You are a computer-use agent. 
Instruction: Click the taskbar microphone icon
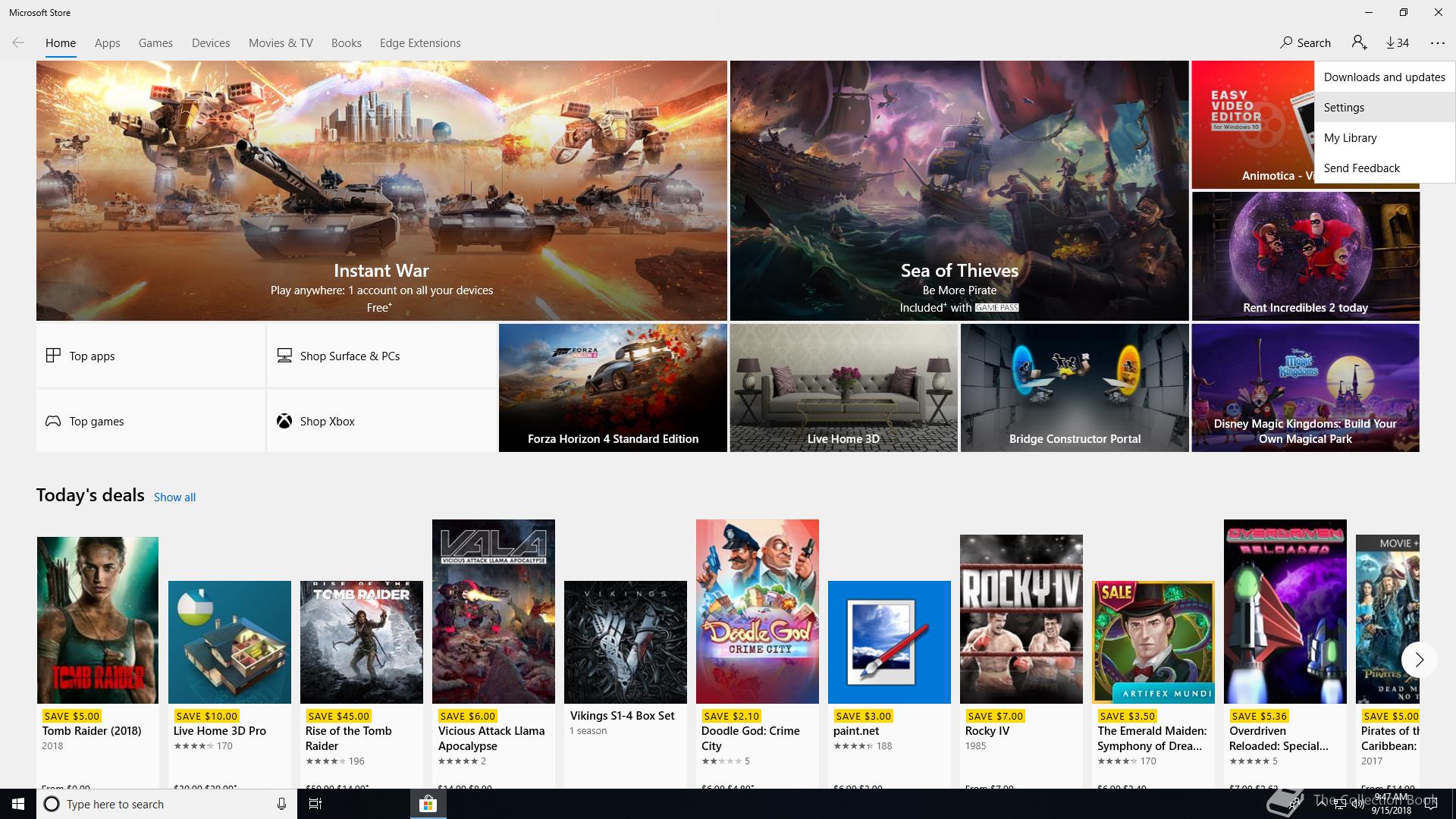tap(281, 804)
